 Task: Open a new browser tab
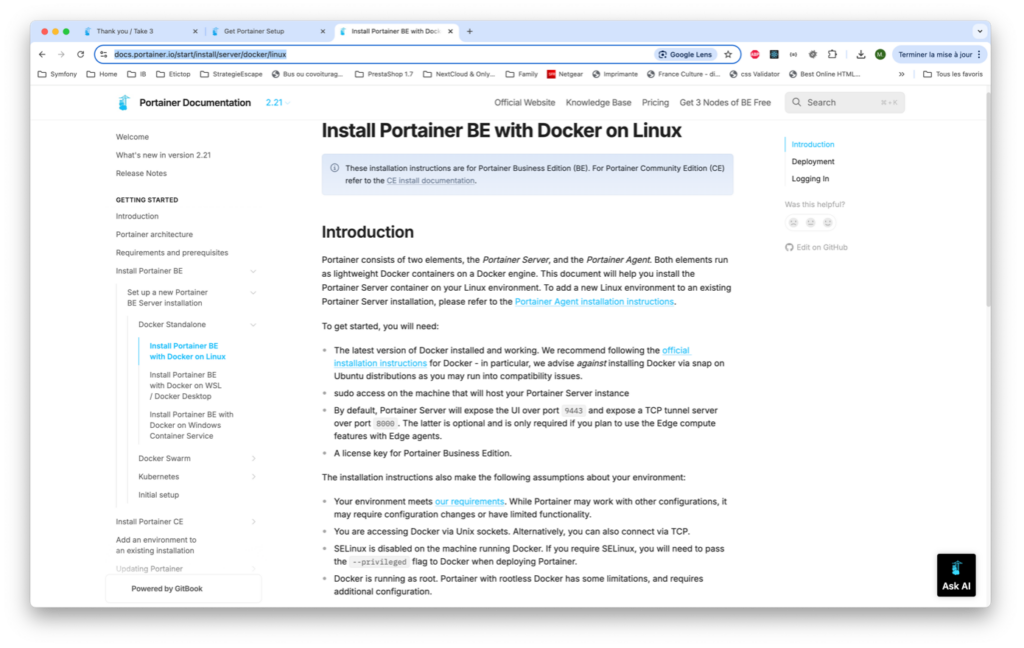[470, 31]
